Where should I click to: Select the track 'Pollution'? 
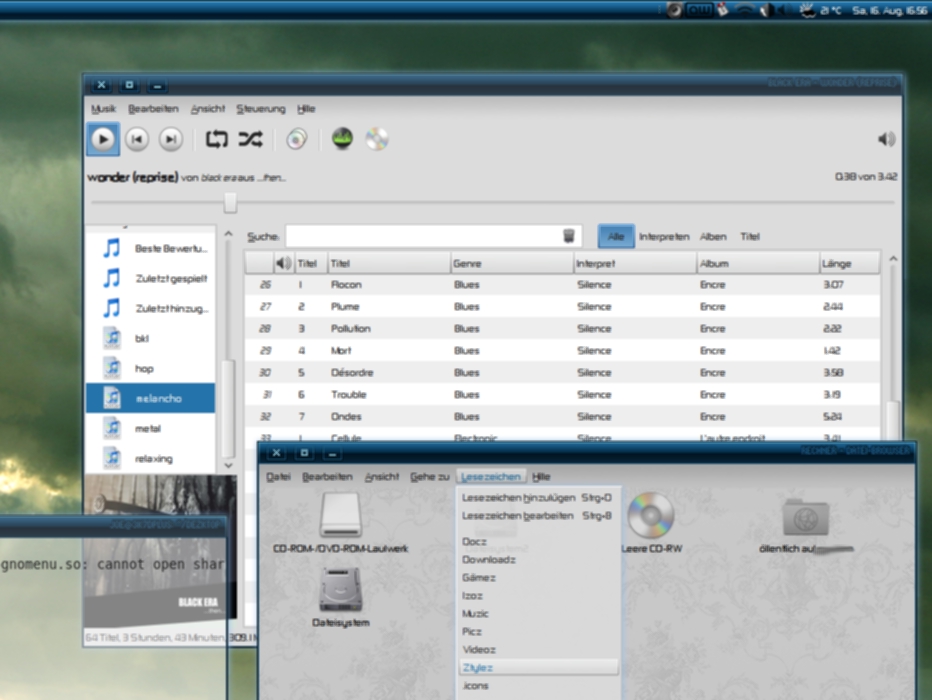point(562,329)
